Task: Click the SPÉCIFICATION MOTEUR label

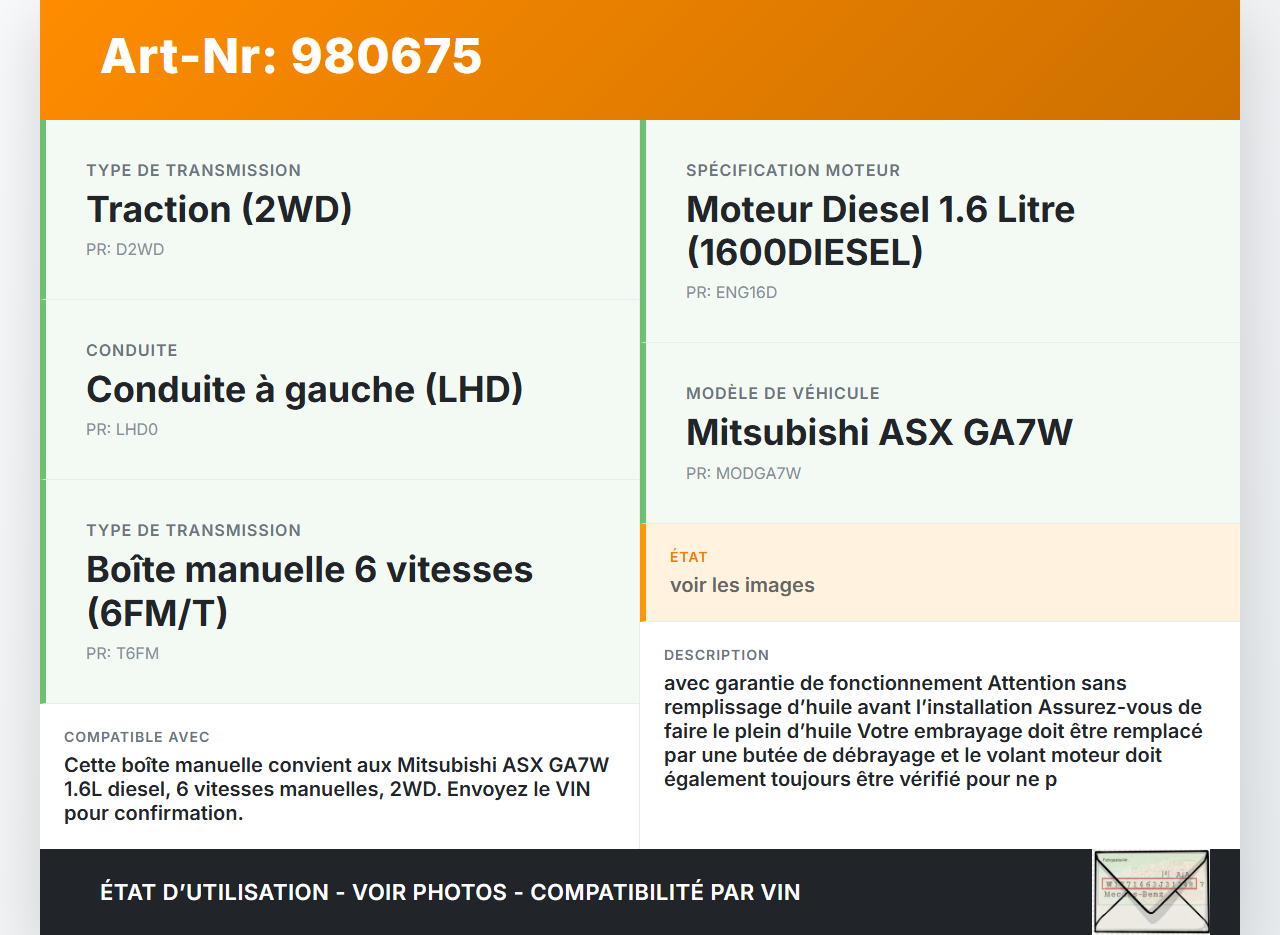Action: tap(793, 170)
